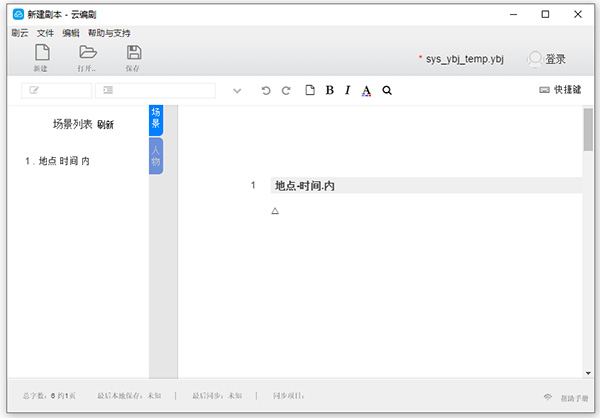
Task: Click the file name sys_ybj_temp.ybj
Action: click(x=465, y=59)
